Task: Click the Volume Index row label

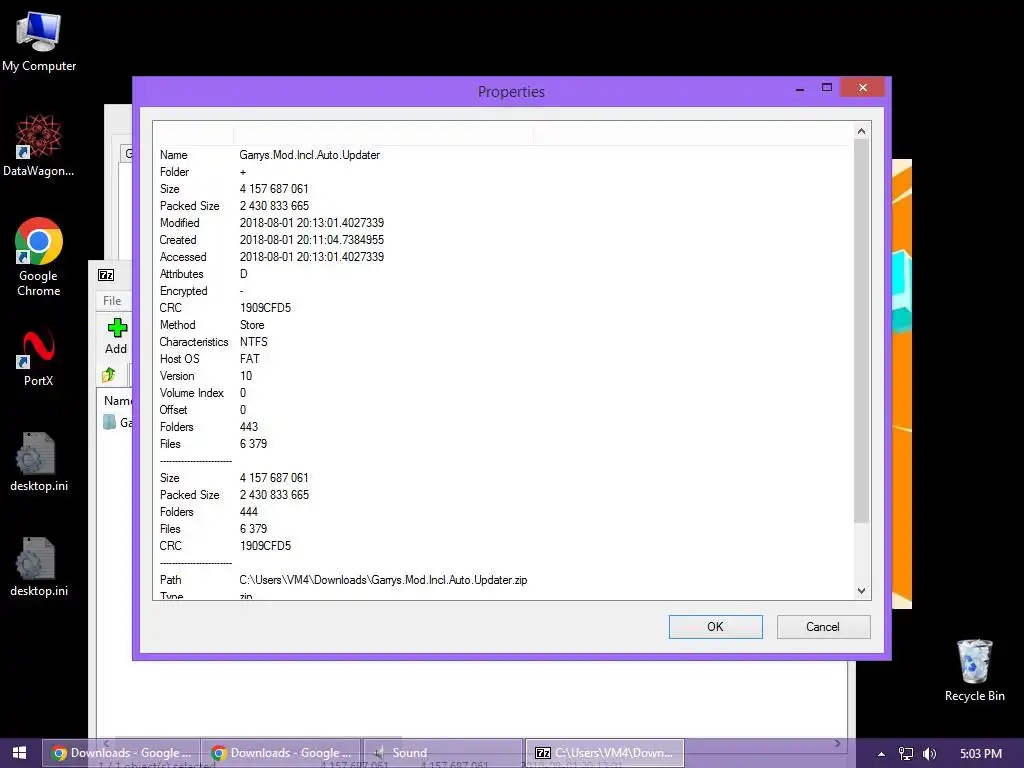Action: [x=192, y=392]
